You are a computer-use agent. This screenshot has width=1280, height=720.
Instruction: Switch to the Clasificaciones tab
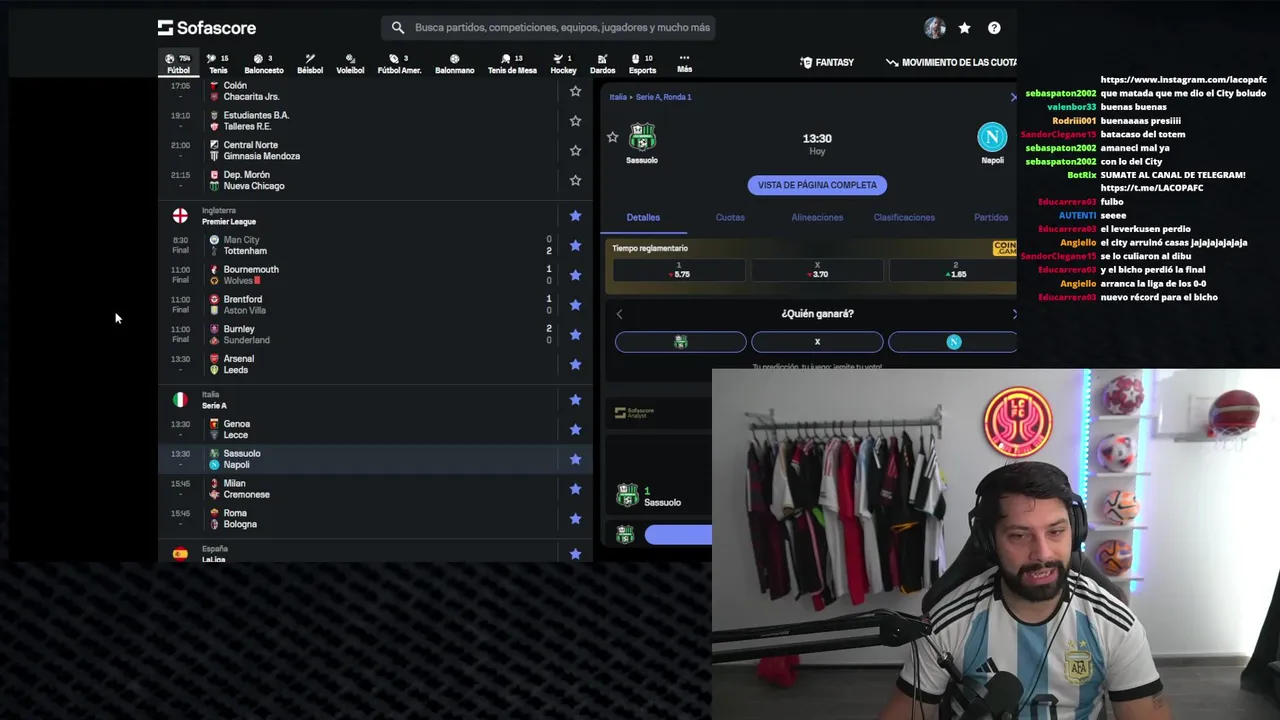904,217
